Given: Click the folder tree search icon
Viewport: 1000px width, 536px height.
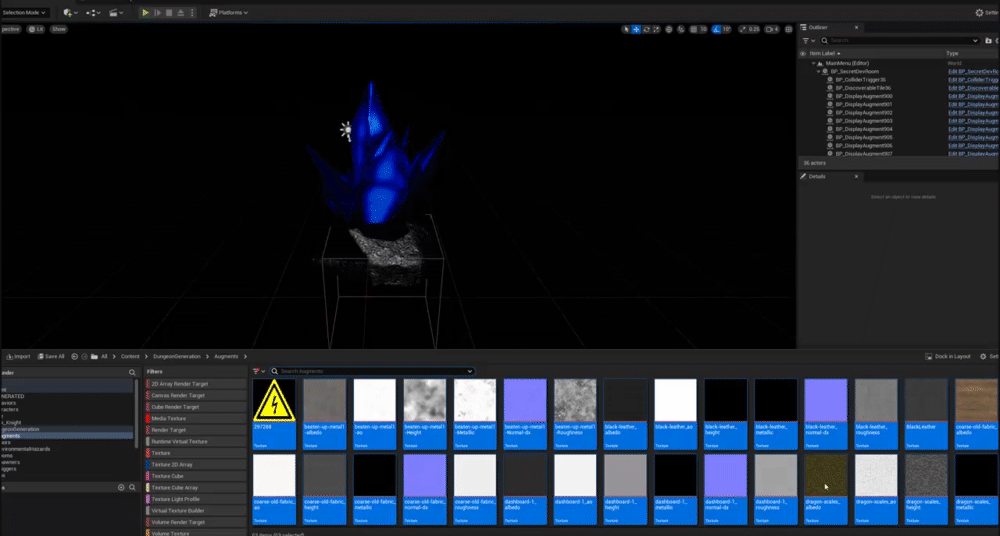Looking at the screenshot, I should tap(133, 373).
